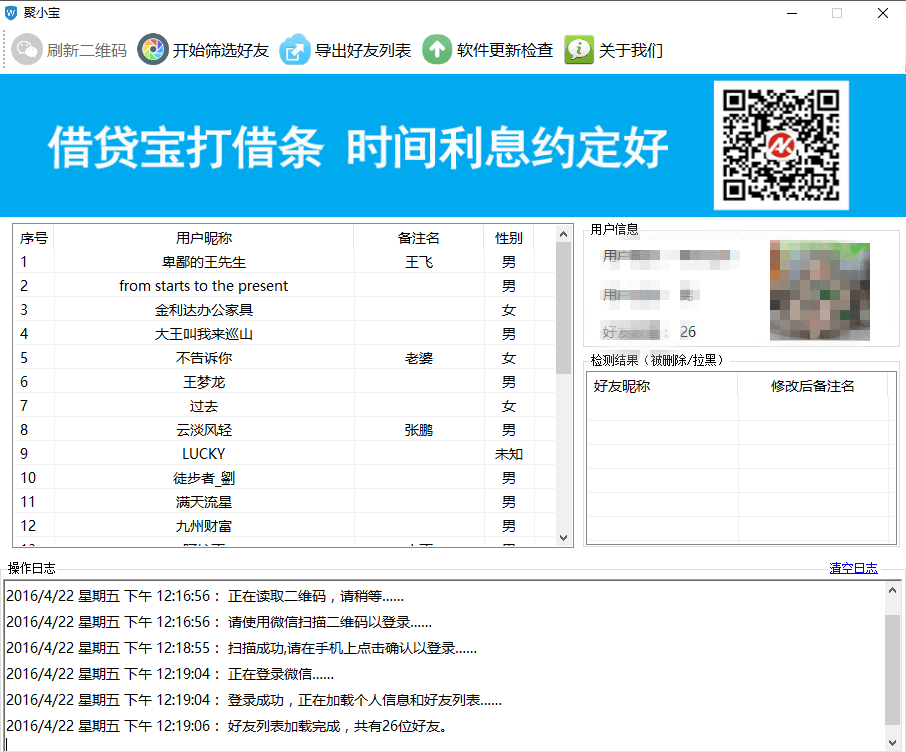
Task: Open the About Us (关于我们) info icon
Action: (579, 49)
